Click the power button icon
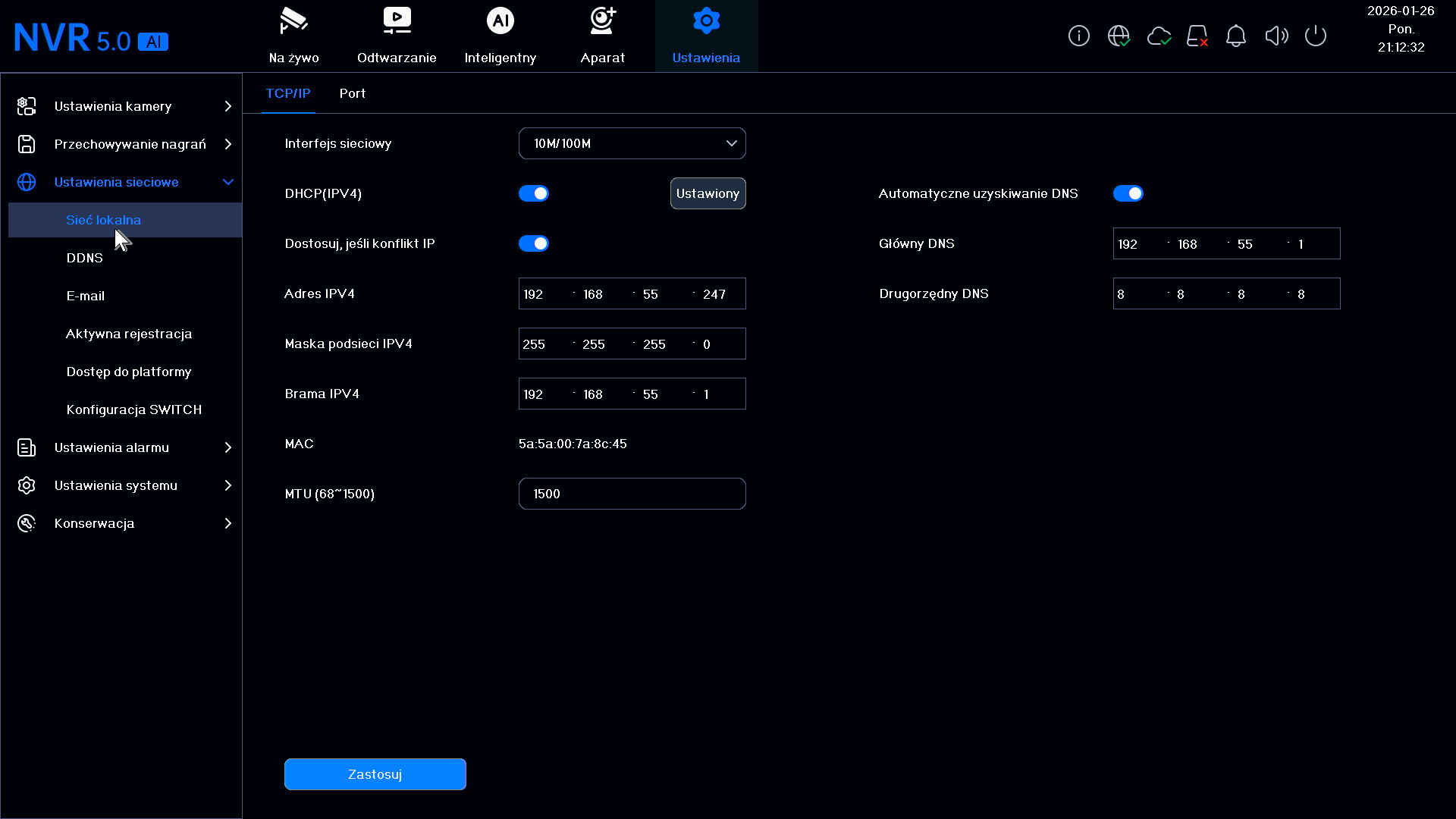Screen dimensions: 1456x819 click(x=1316, y=36)
